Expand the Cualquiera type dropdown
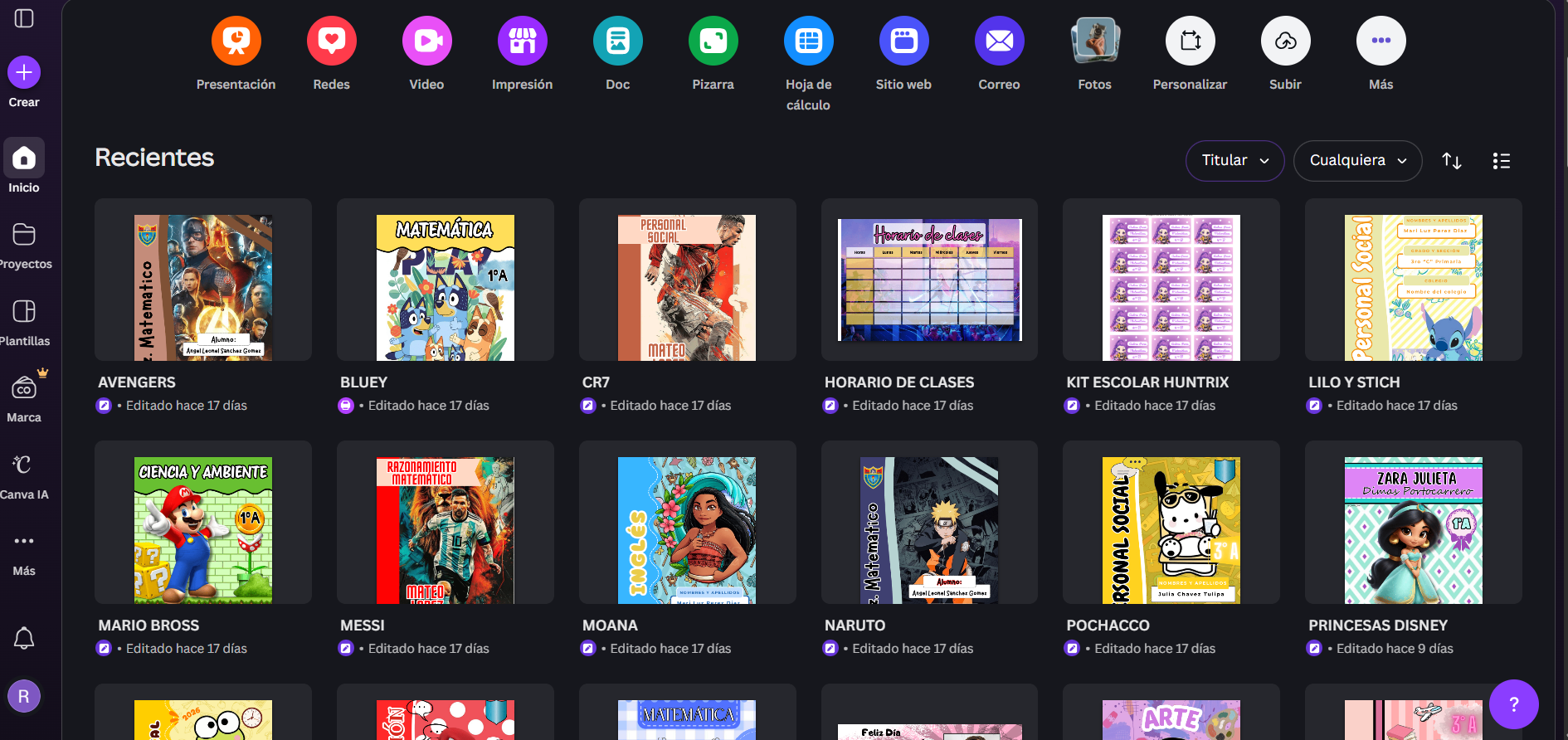The image size is (1568, 740). click(1358, 161)
